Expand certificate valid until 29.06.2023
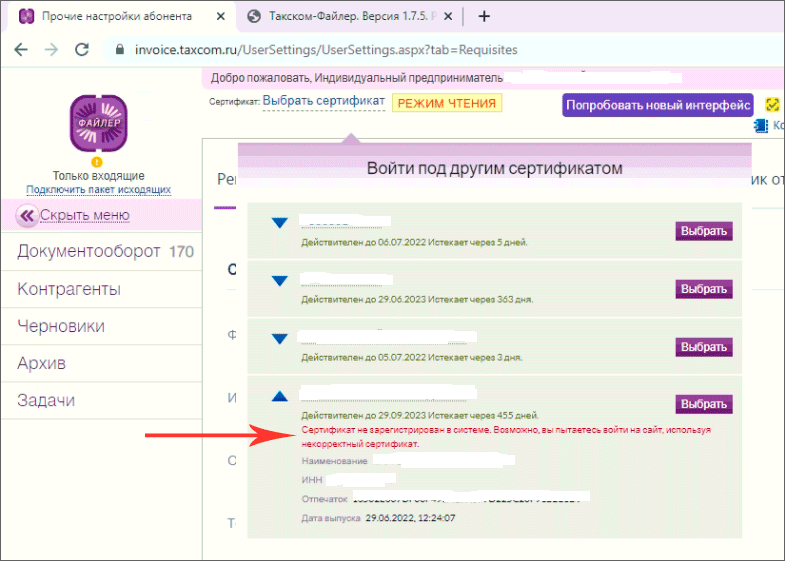 coord(279,281)
